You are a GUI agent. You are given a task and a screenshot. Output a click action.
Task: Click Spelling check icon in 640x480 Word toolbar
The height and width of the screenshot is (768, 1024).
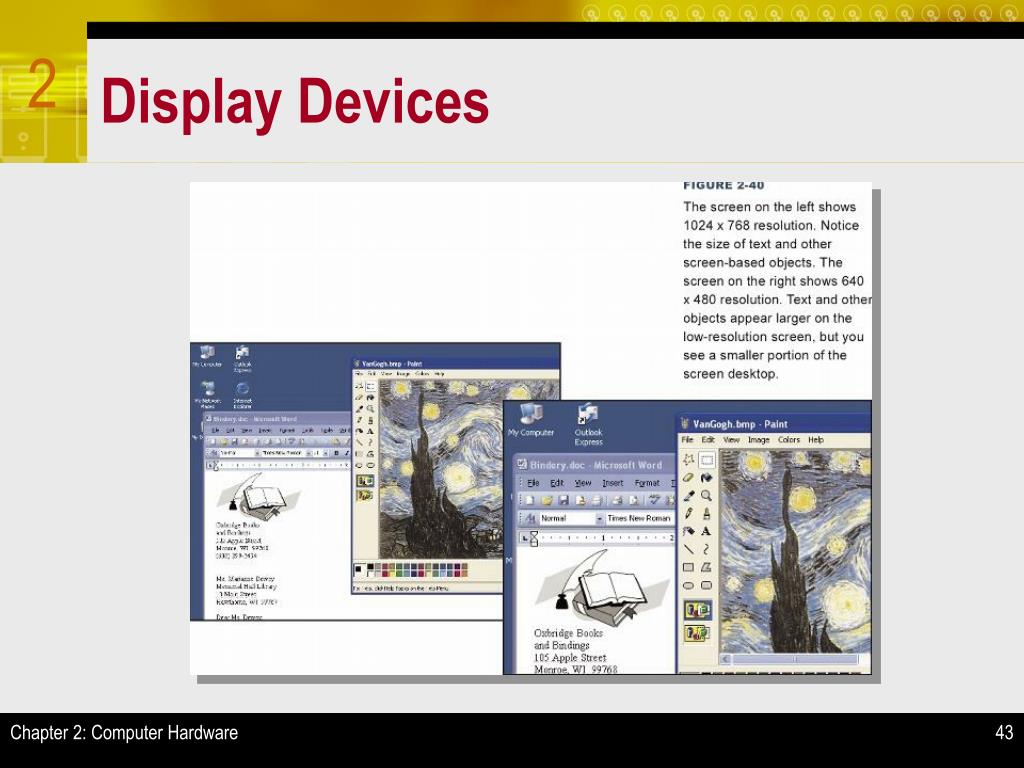[x=653, y=500]
